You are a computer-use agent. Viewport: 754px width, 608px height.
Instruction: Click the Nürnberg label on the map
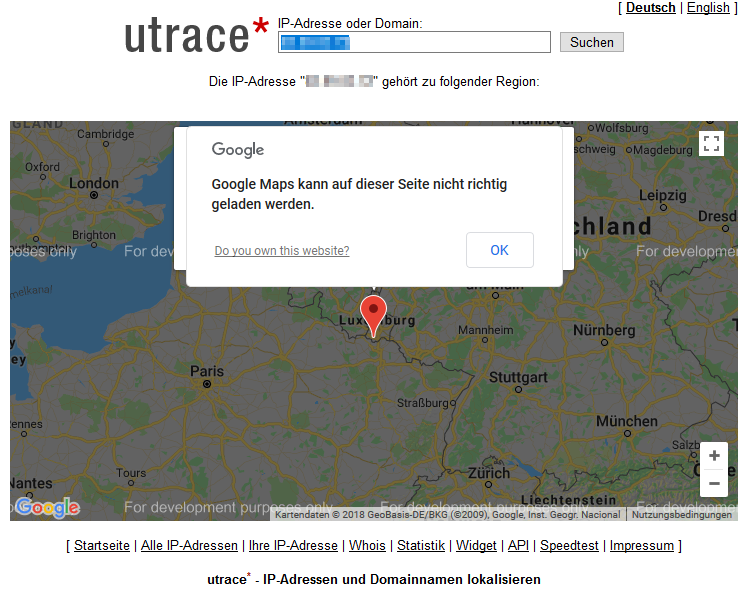604,330
